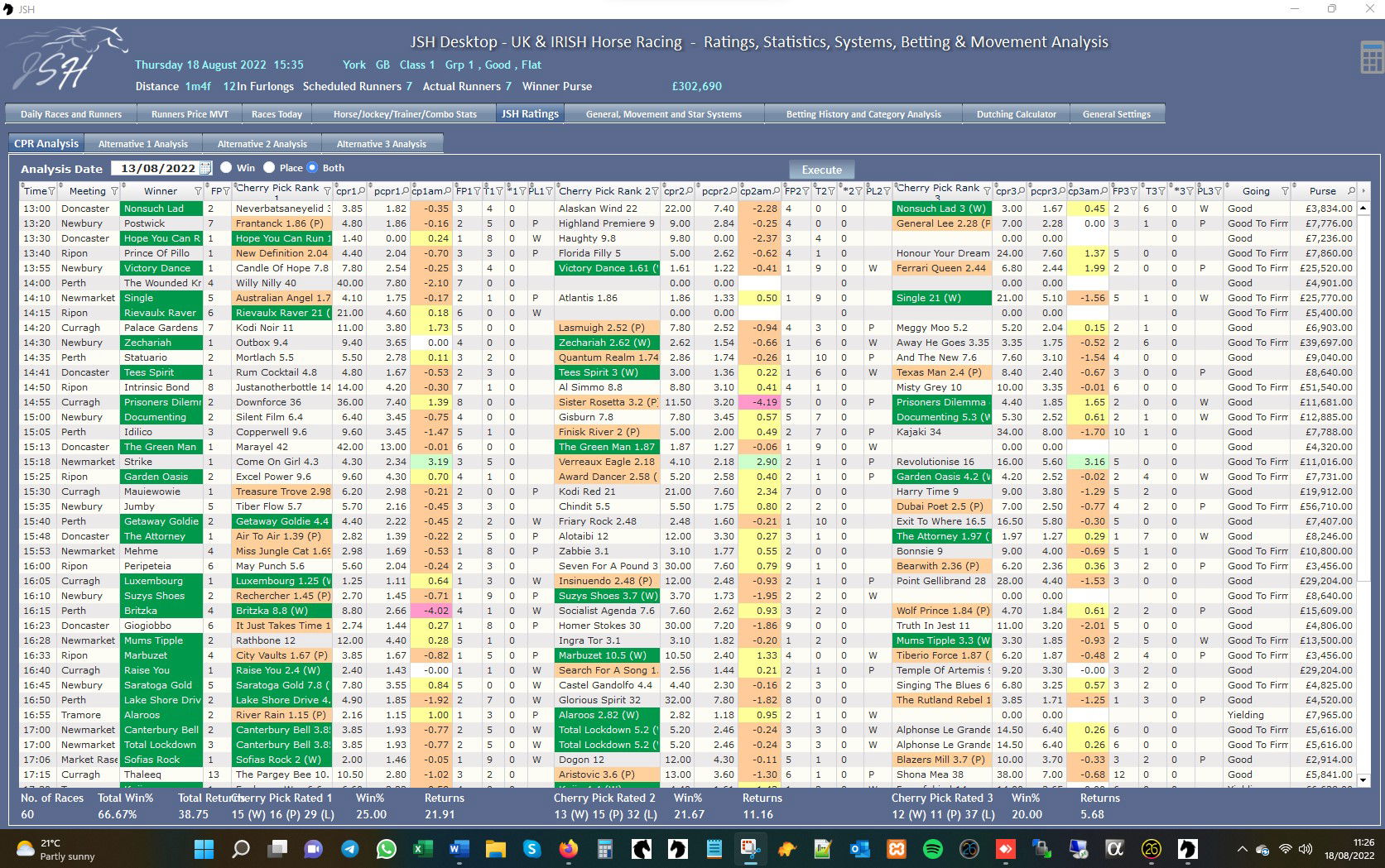The width and height of the screenshot is (1385, 868).
Task: Open Windows Start menu
Action: pos(204,849)
